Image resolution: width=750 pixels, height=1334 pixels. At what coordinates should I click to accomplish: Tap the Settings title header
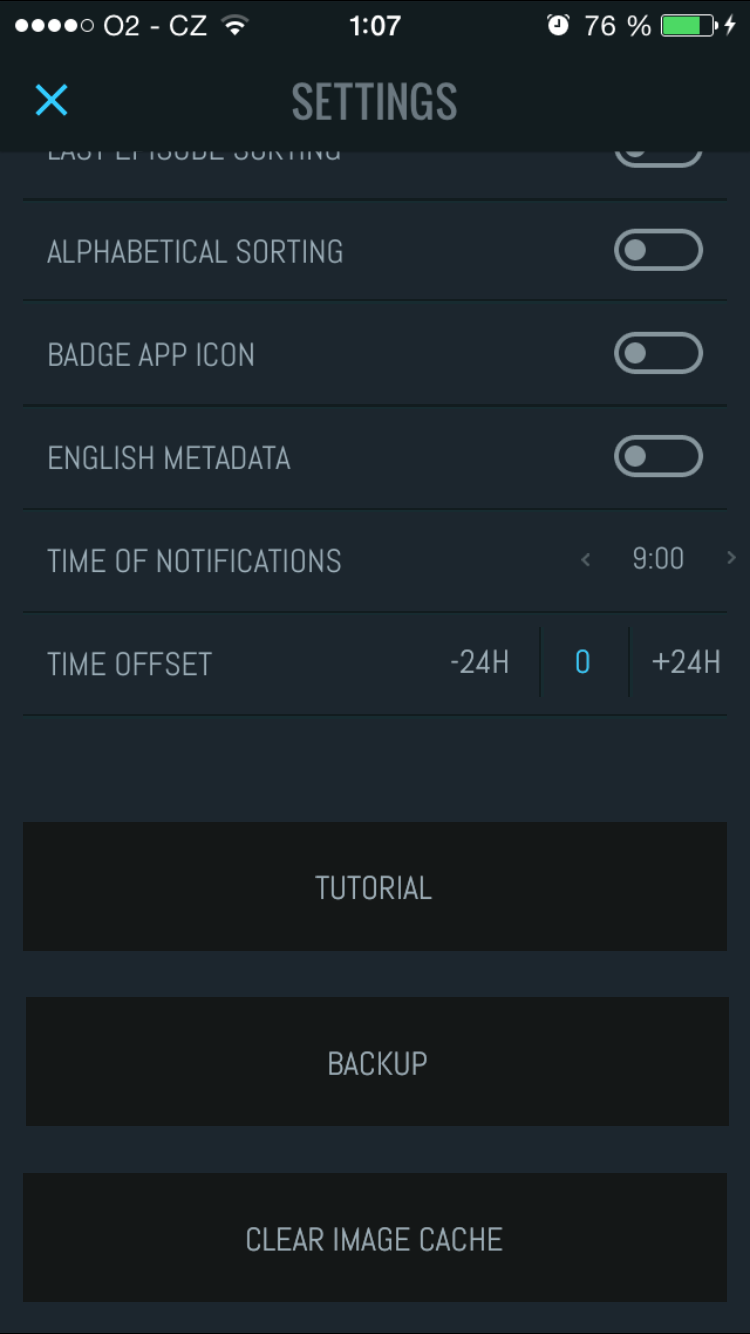[x=374, y=101]
